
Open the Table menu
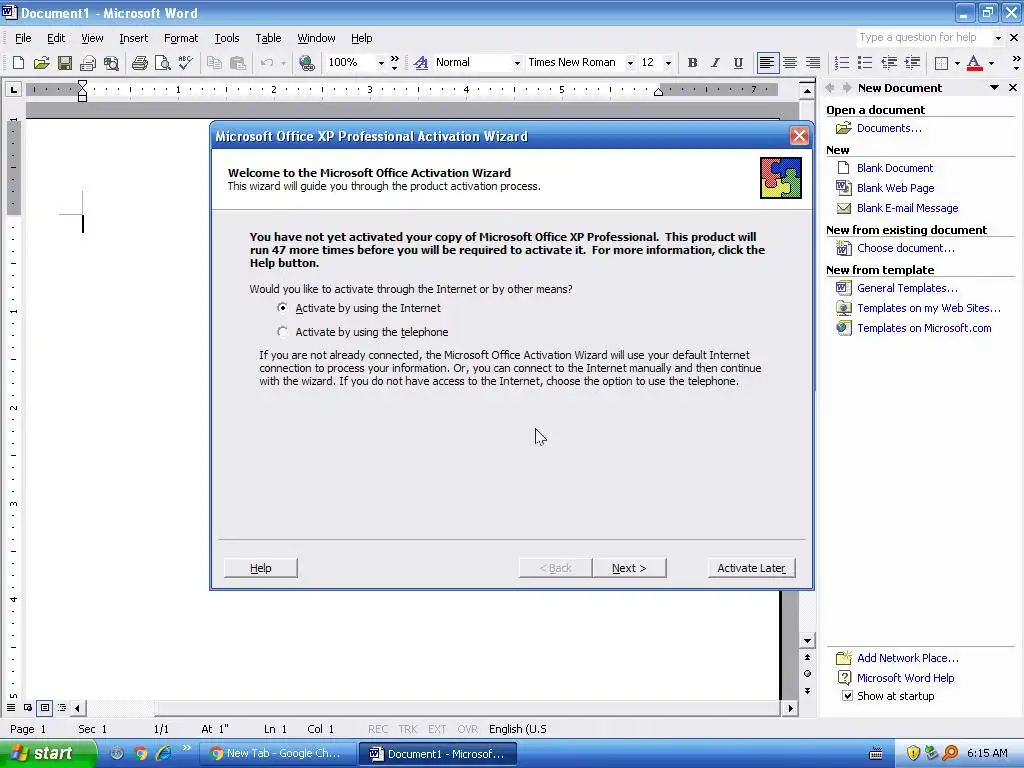[268, 38]
